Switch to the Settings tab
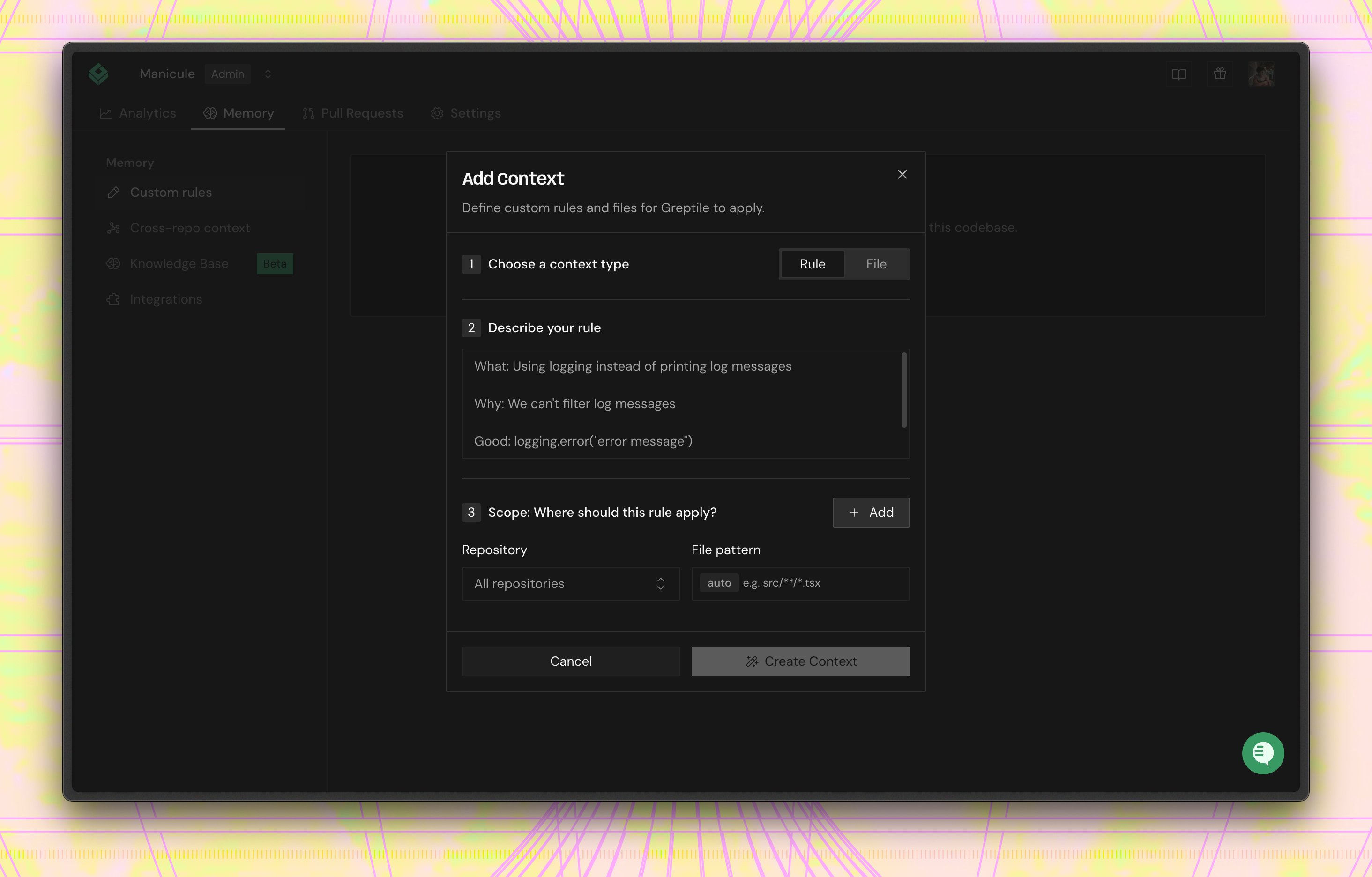Screen dimensions: 1372x877 [465, 113]
